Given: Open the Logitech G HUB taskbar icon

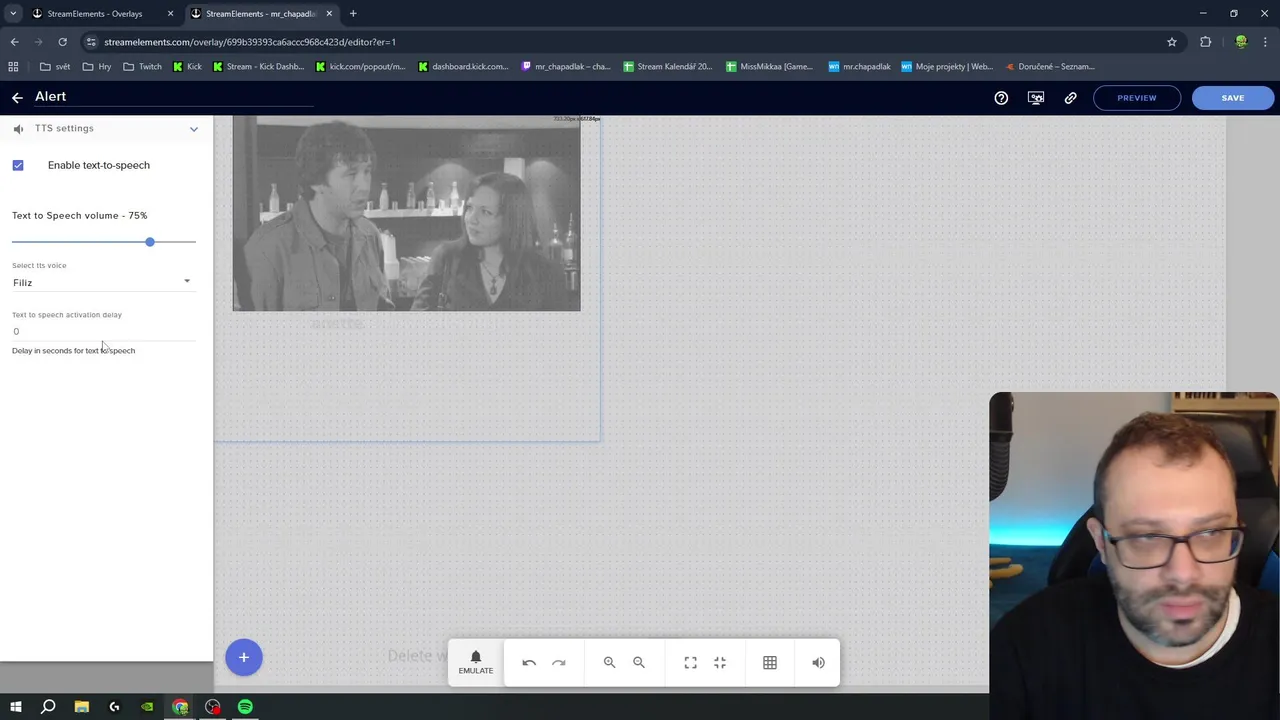Looking at the screenshot, I should [x=114, y=707].
